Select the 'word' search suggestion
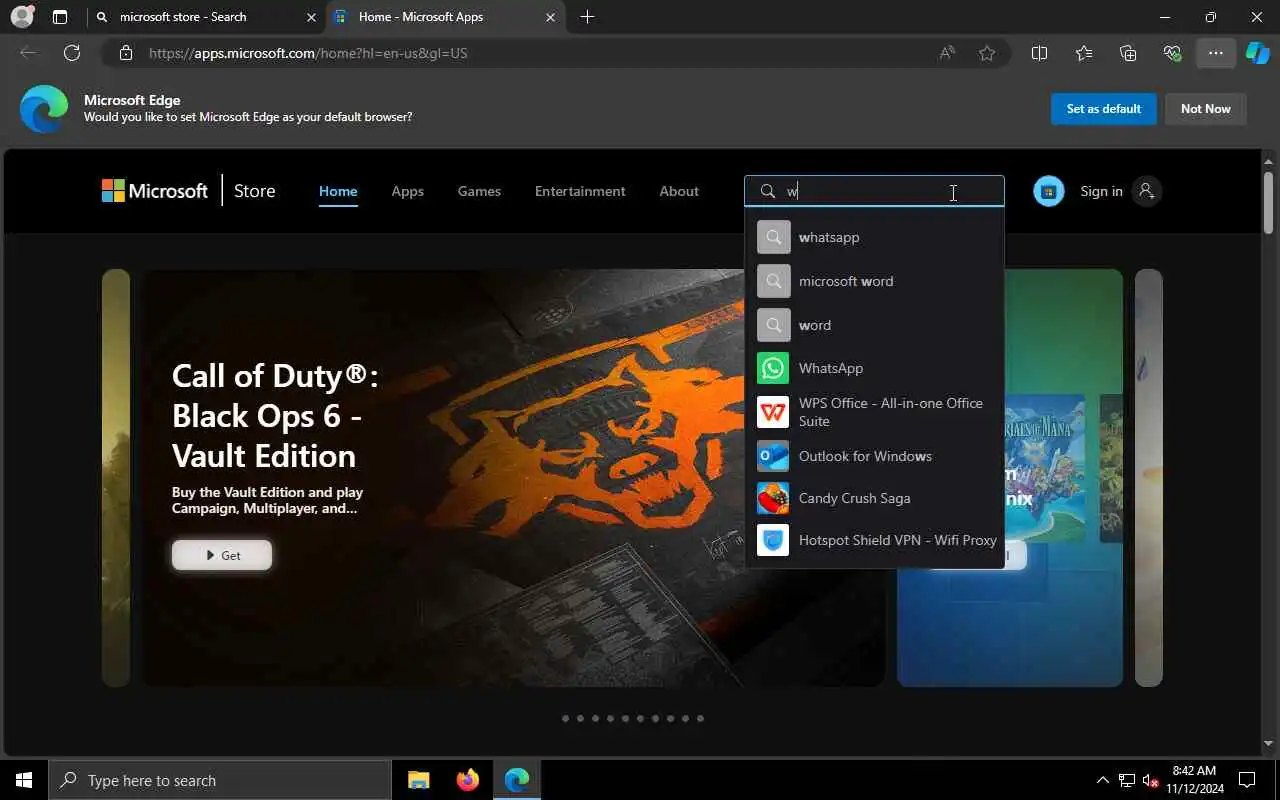Viewport: 1280px width, 800px height. click(874, 325)
